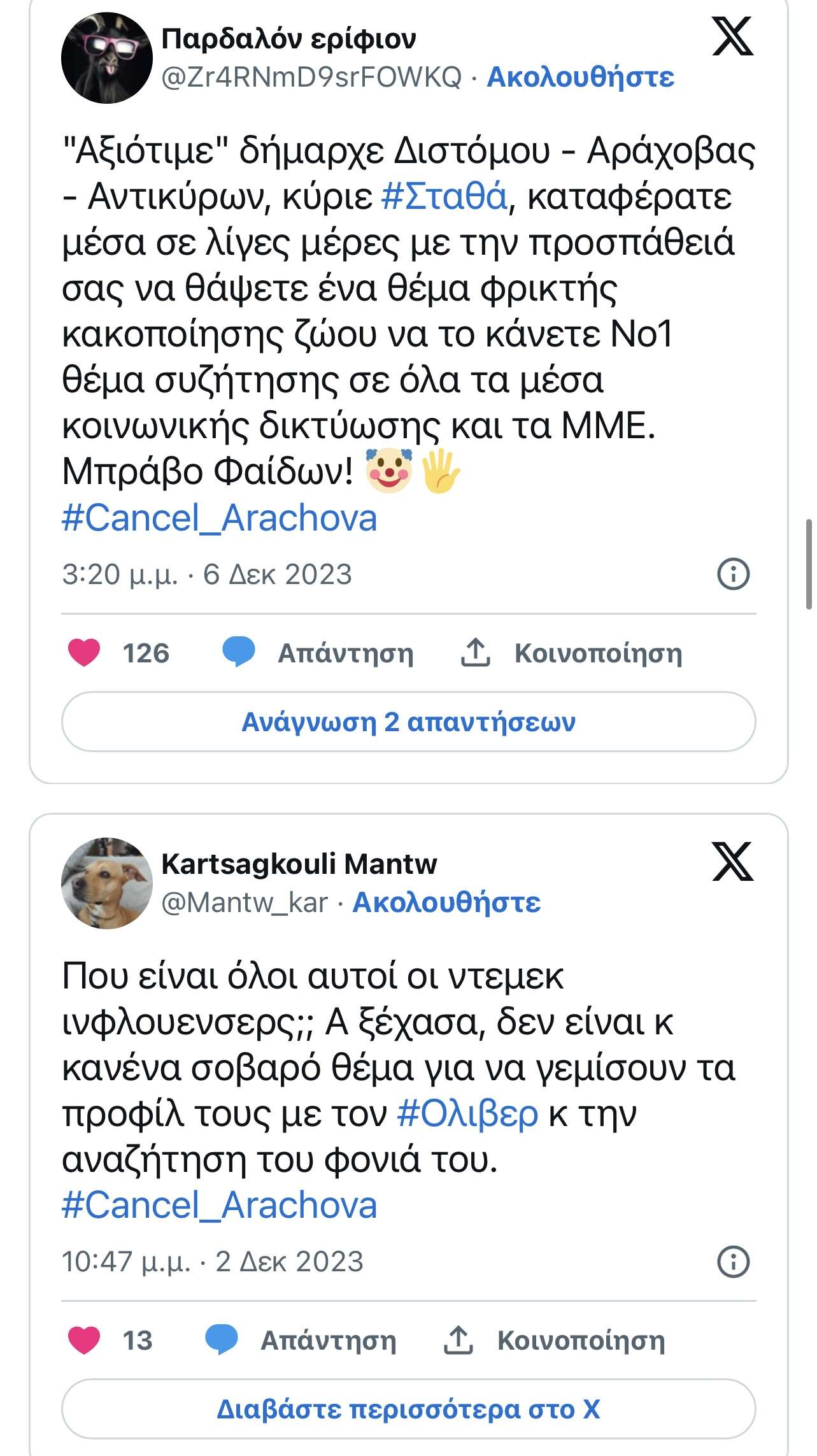Click goat avatar of Παρδαλόν ερίφιον

click(107, 58)
